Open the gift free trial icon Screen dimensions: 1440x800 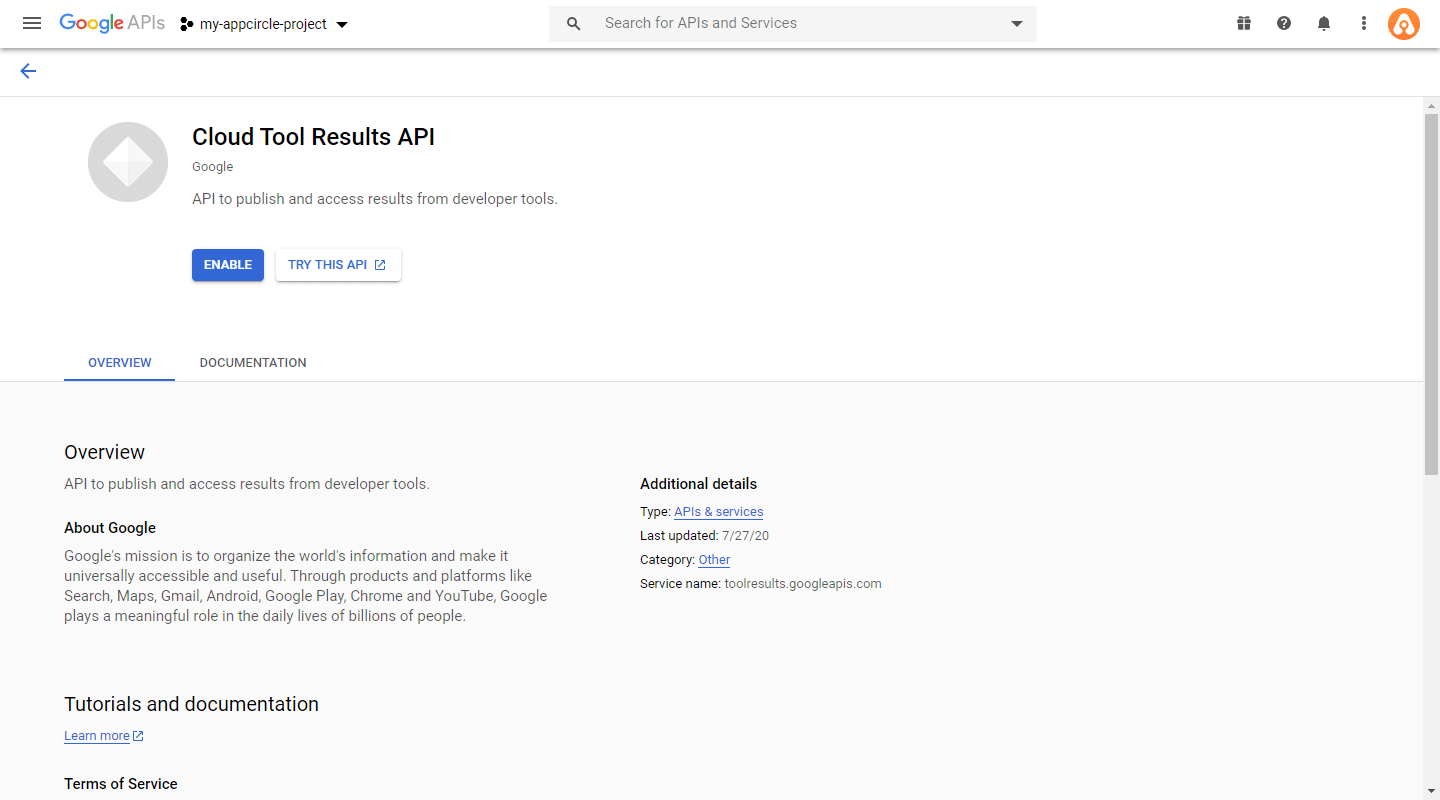1244,23
